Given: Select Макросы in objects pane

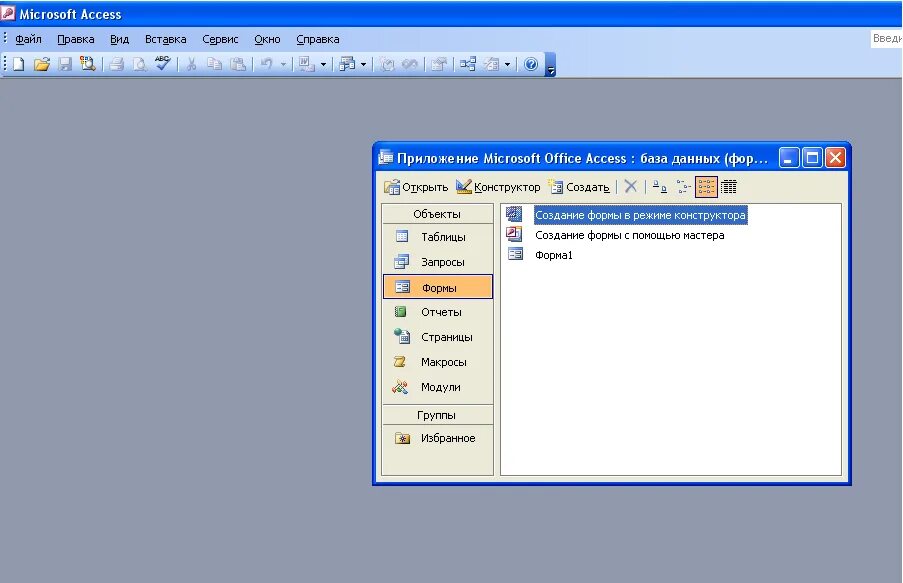Looking at the screenshot, I should pos(438,362).
